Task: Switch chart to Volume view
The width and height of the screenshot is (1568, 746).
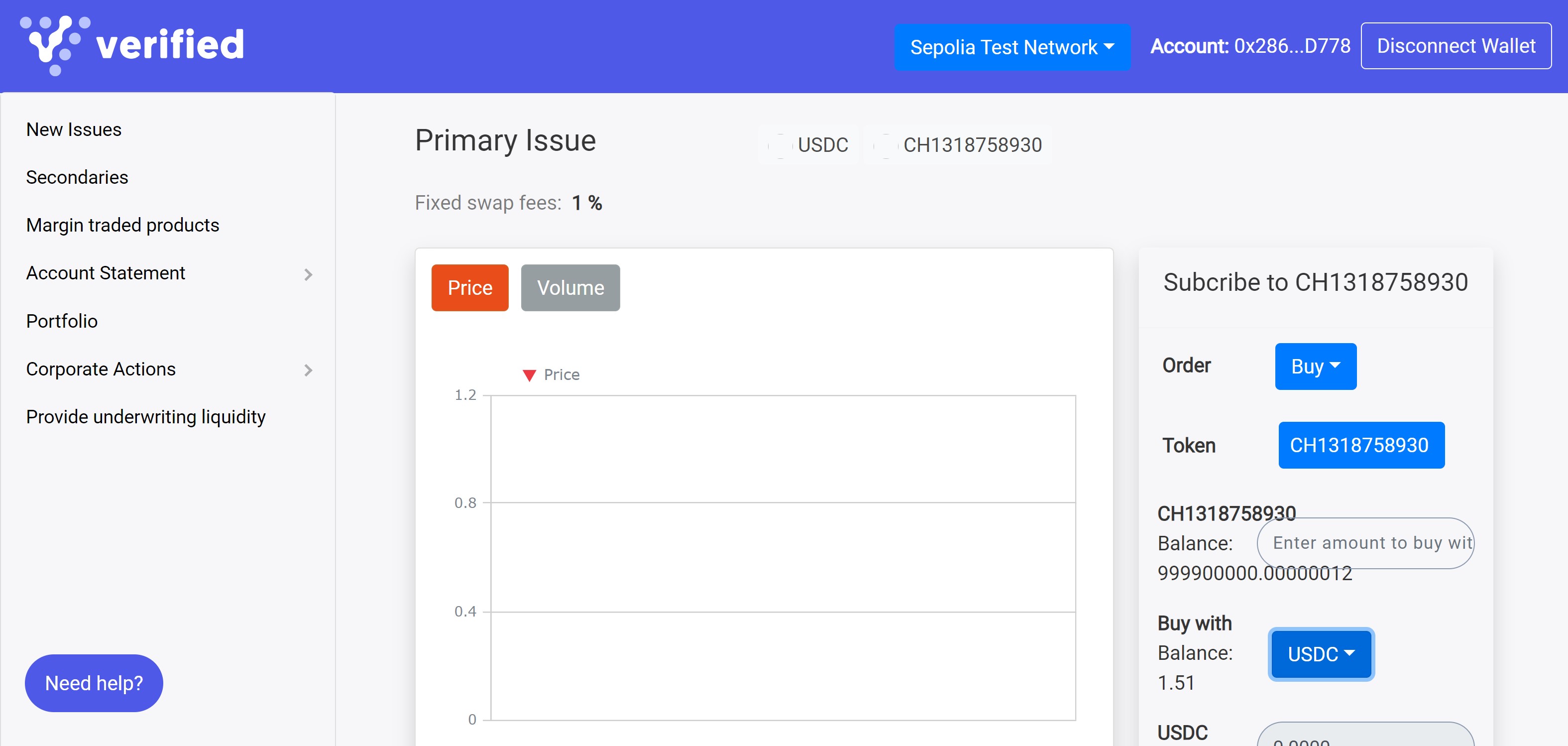Action: (570, 287)
